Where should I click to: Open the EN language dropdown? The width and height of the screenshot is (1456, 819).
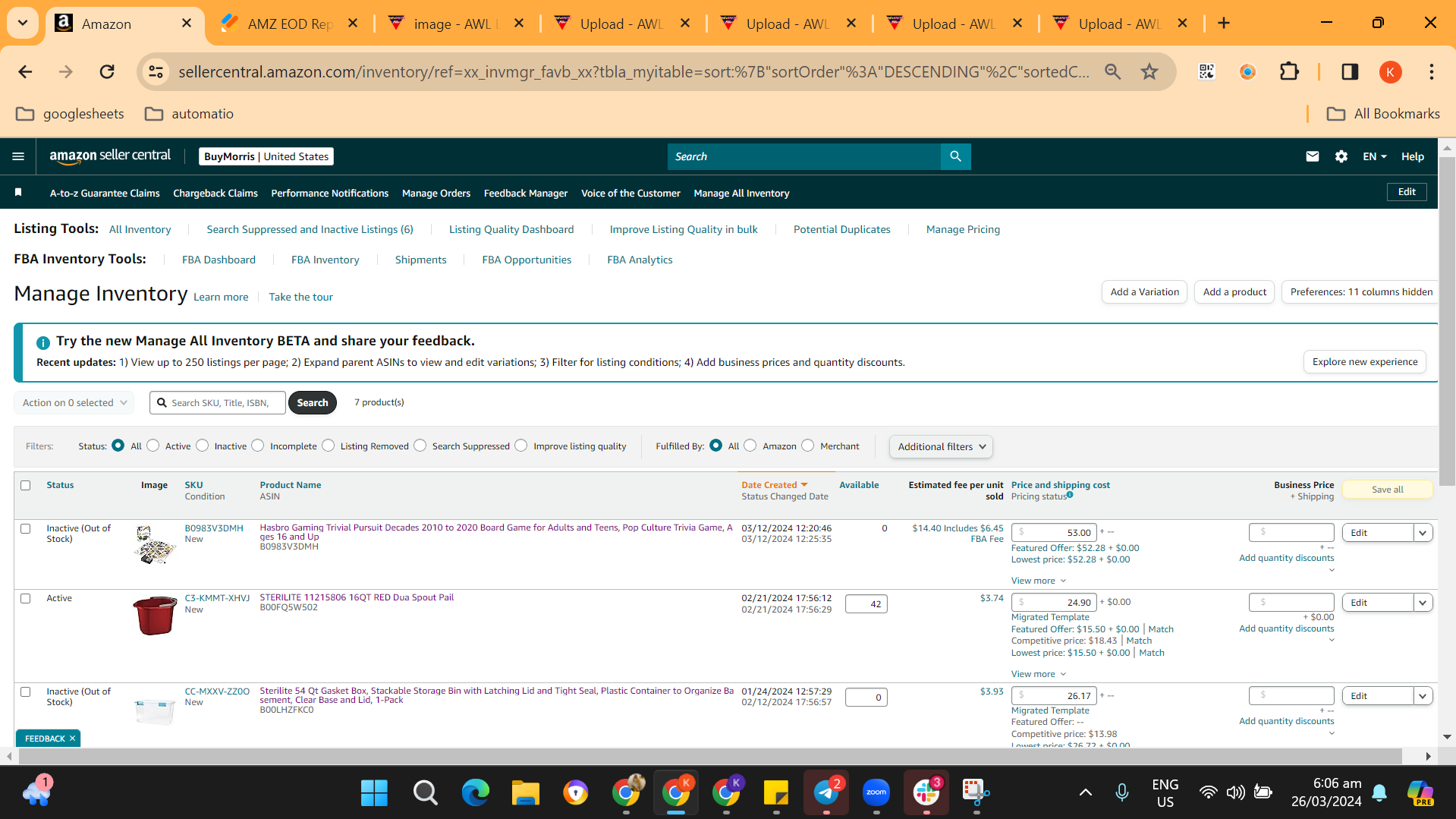pyautogui.click(x=1374, y=156)
